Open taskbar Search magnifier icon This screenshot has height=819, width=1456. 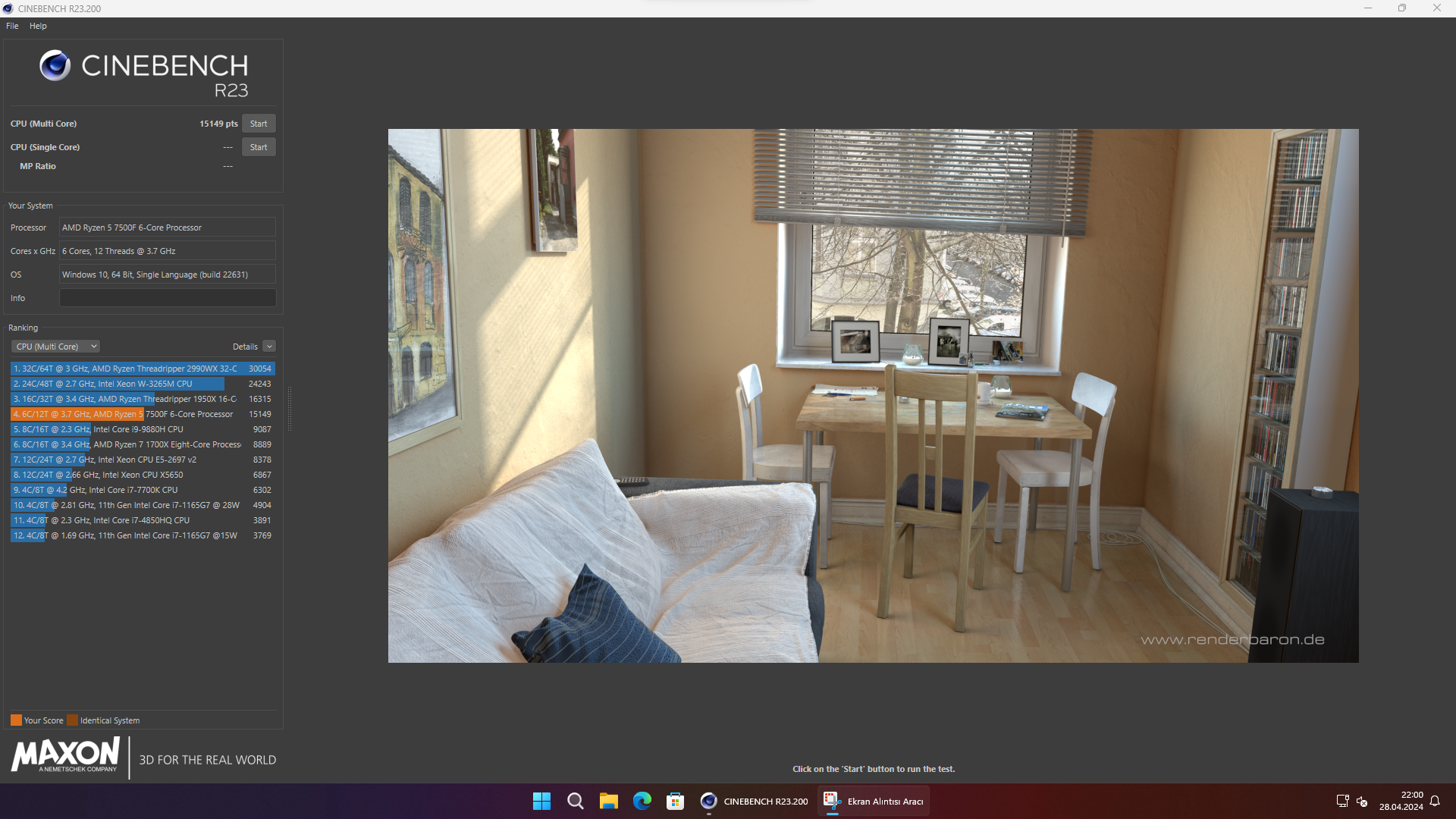[x=575, y=801]
